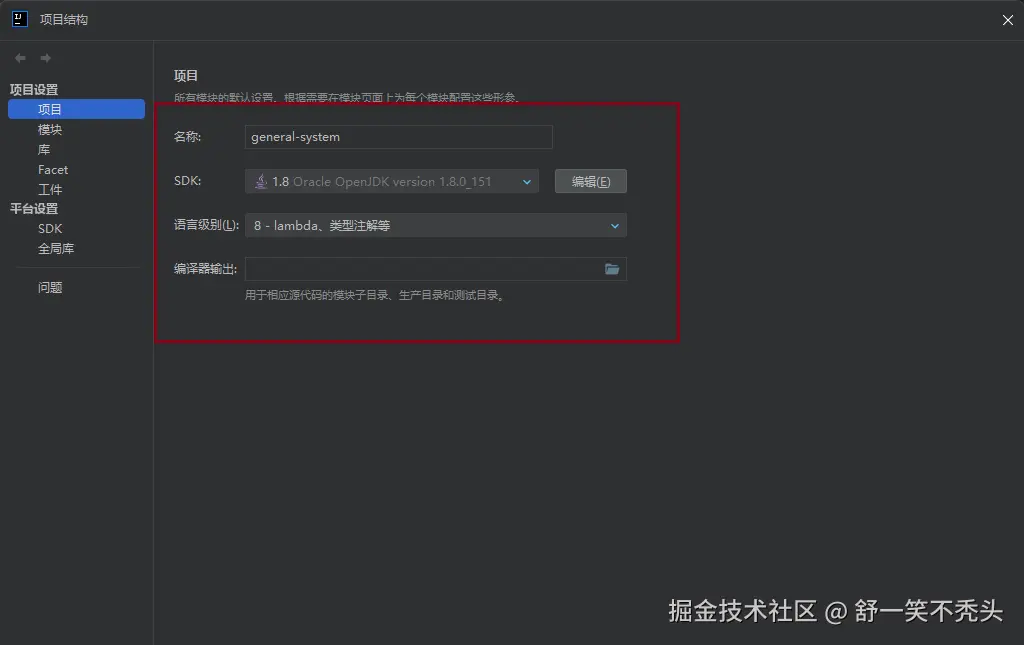Click the 项目 page heading
Screen dimensions: 1024x645
click(186, 75)
